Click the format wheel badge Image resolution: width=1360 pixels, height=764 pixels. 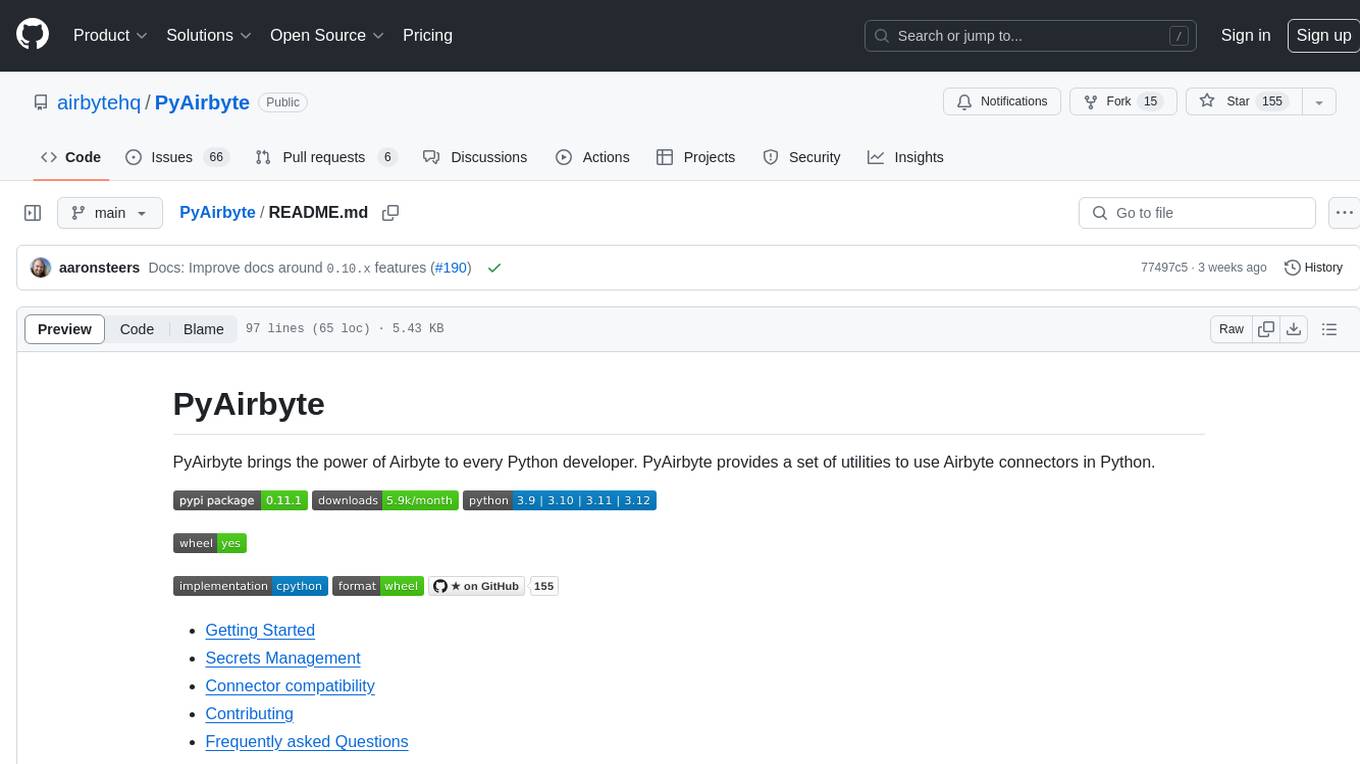pyautogui.click(x=378, y=586)
